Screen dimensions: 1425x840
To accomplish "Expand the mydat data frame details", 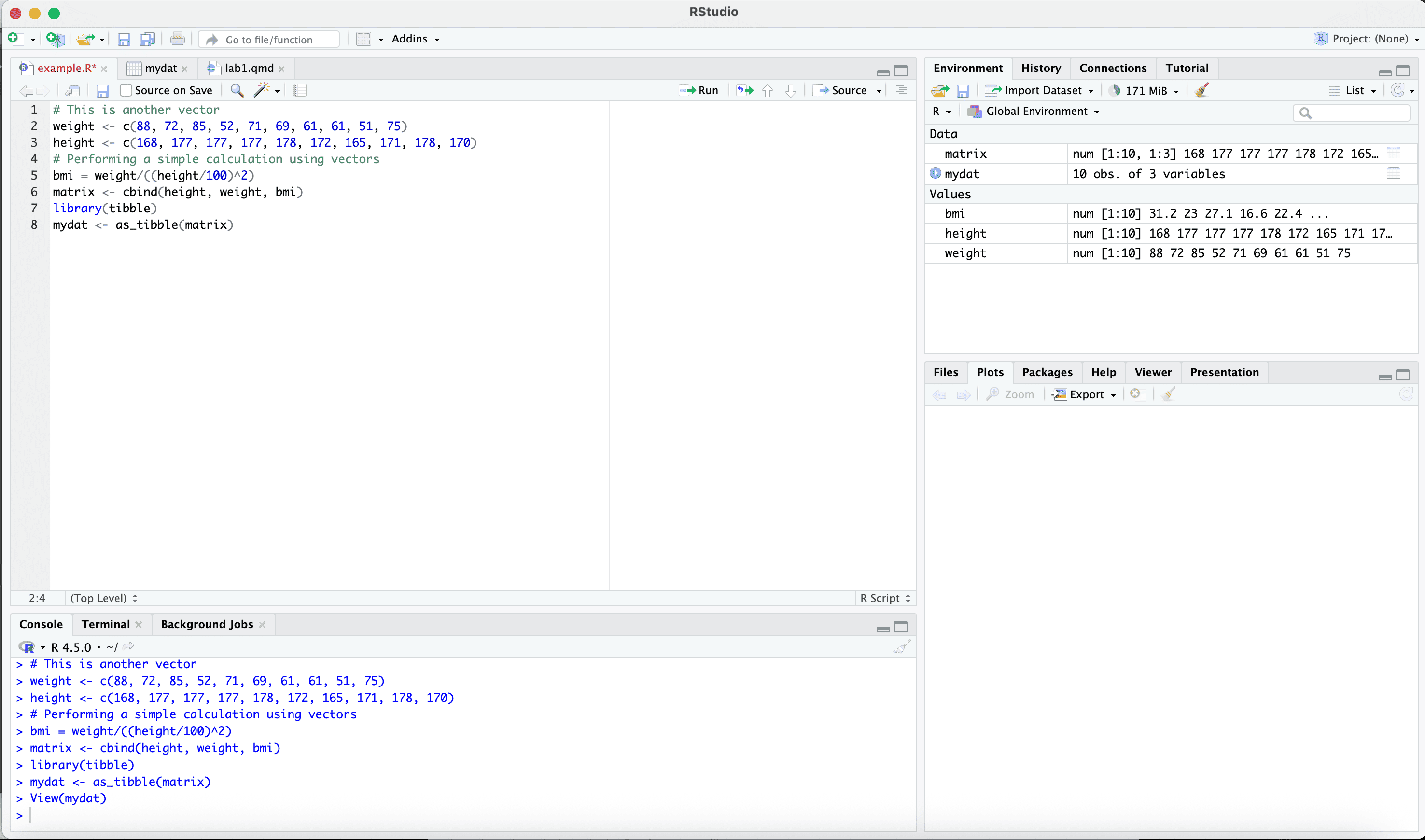I will [935, 173].
